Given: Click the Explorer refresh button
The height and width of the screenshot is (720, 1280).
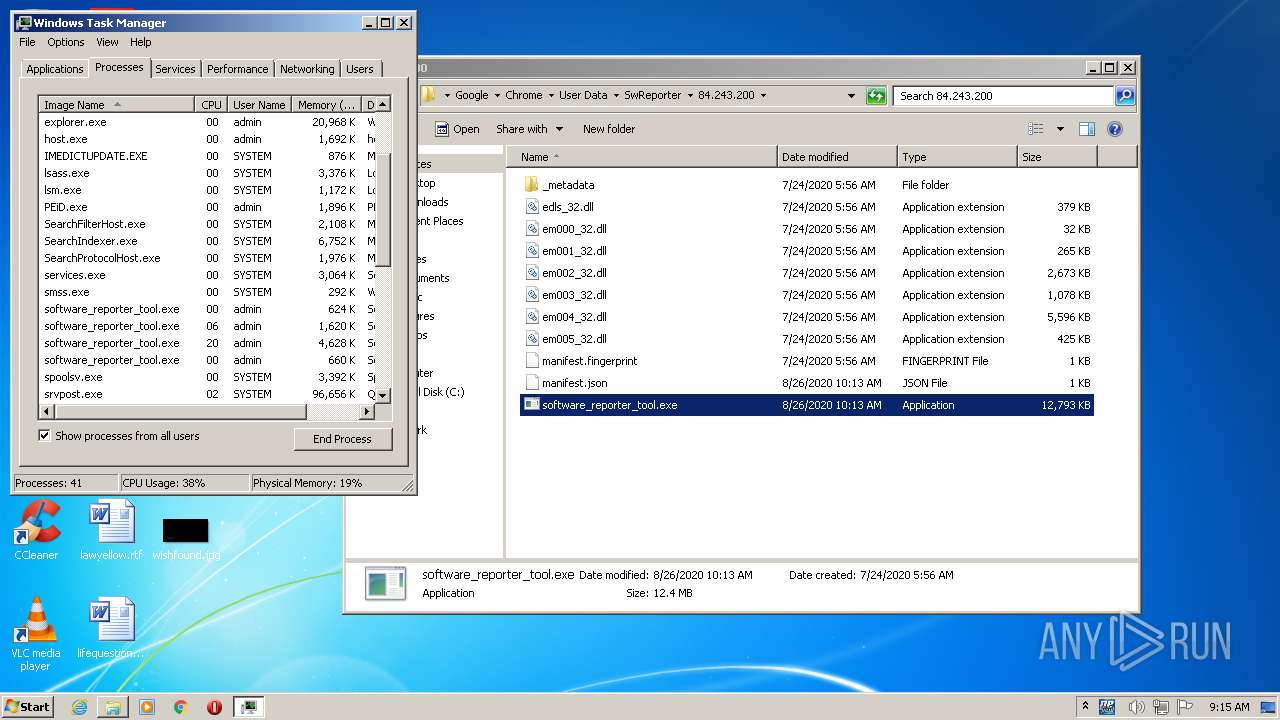Looking at the screenshot, I should click(876, 96).
